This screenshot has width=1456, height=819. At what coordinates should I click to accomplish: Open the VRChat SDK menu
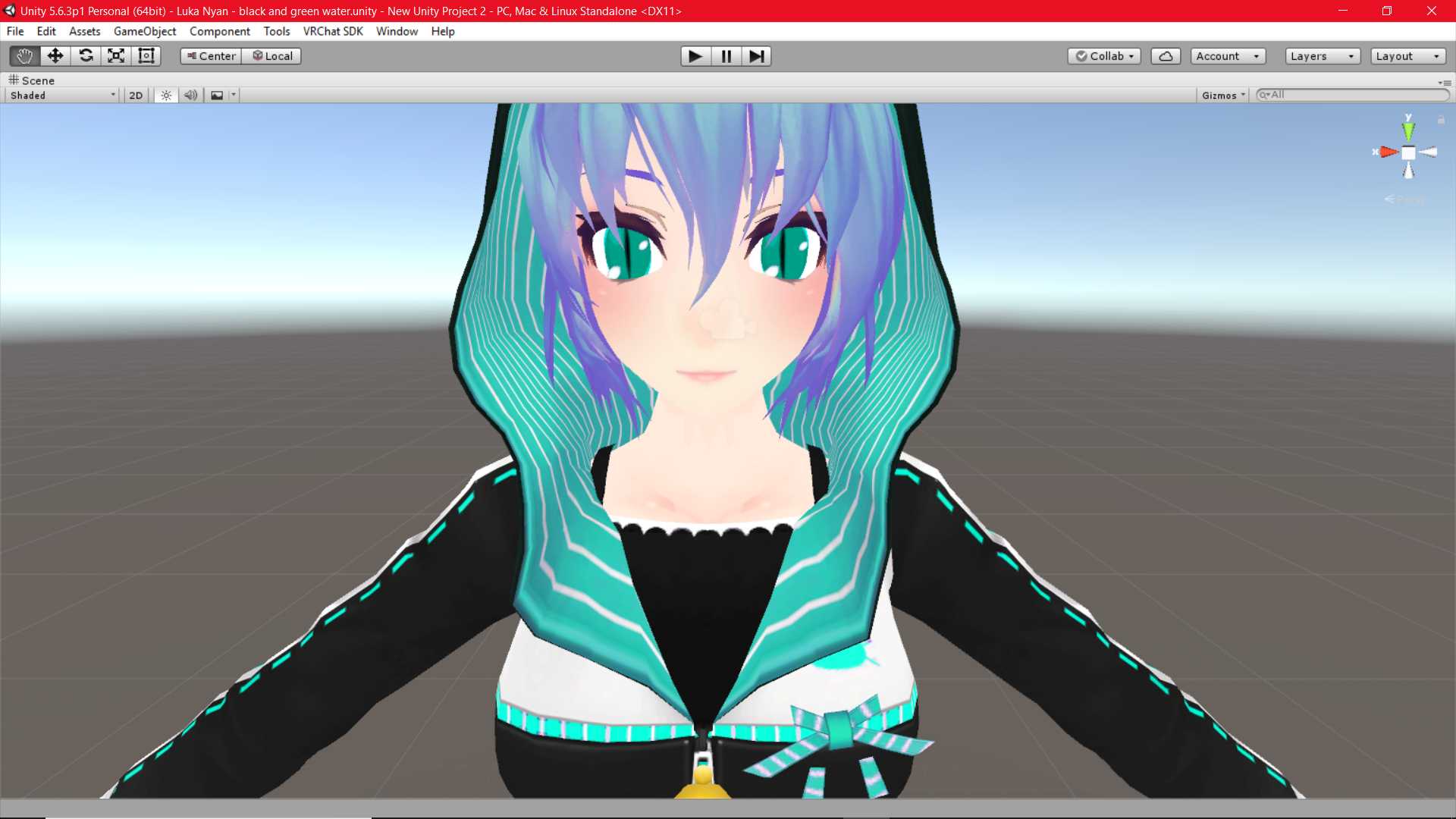tap(332, 31)
